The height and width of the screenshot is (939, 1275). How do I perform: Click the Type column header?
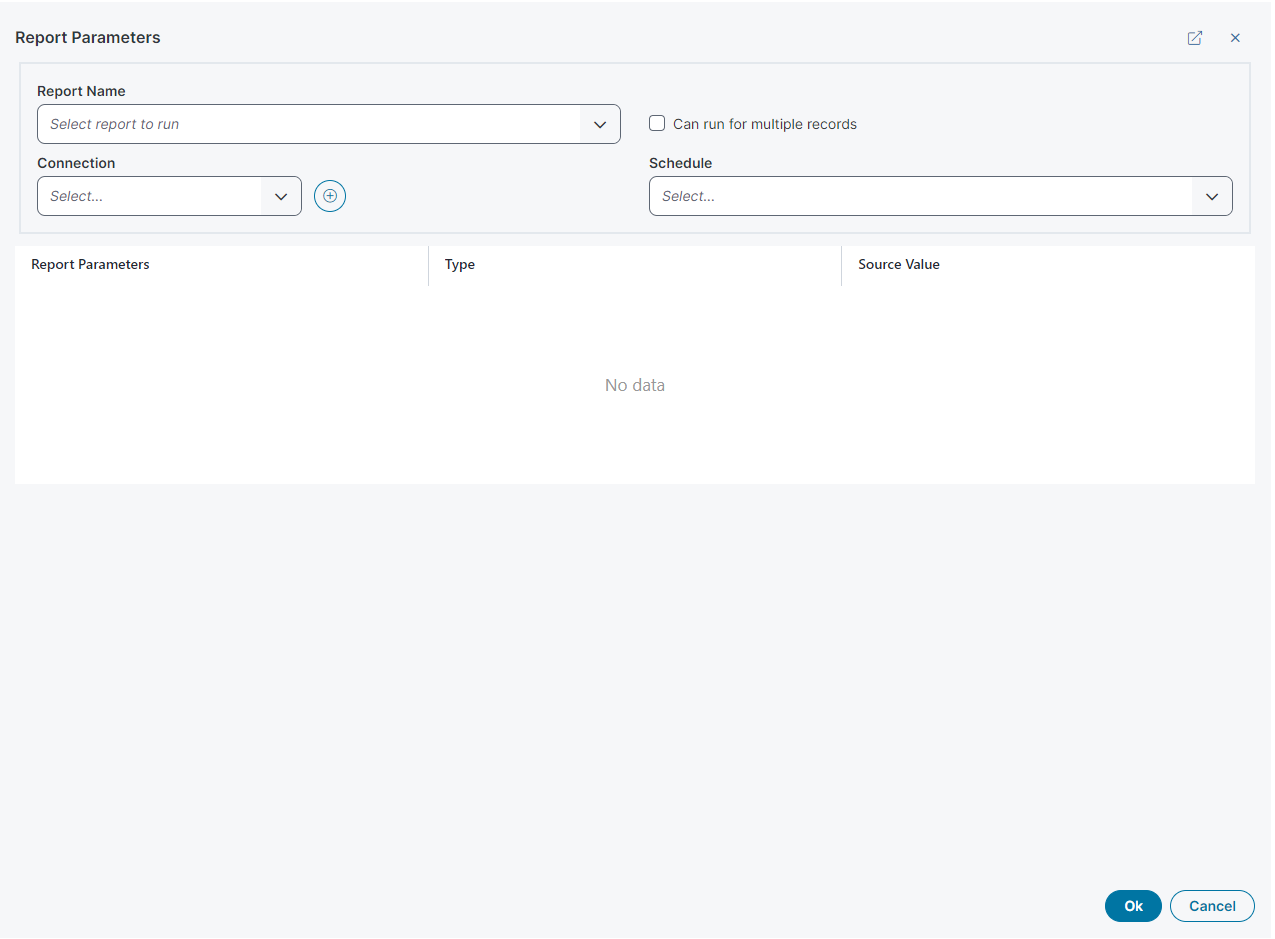click(x=460, y=264)
